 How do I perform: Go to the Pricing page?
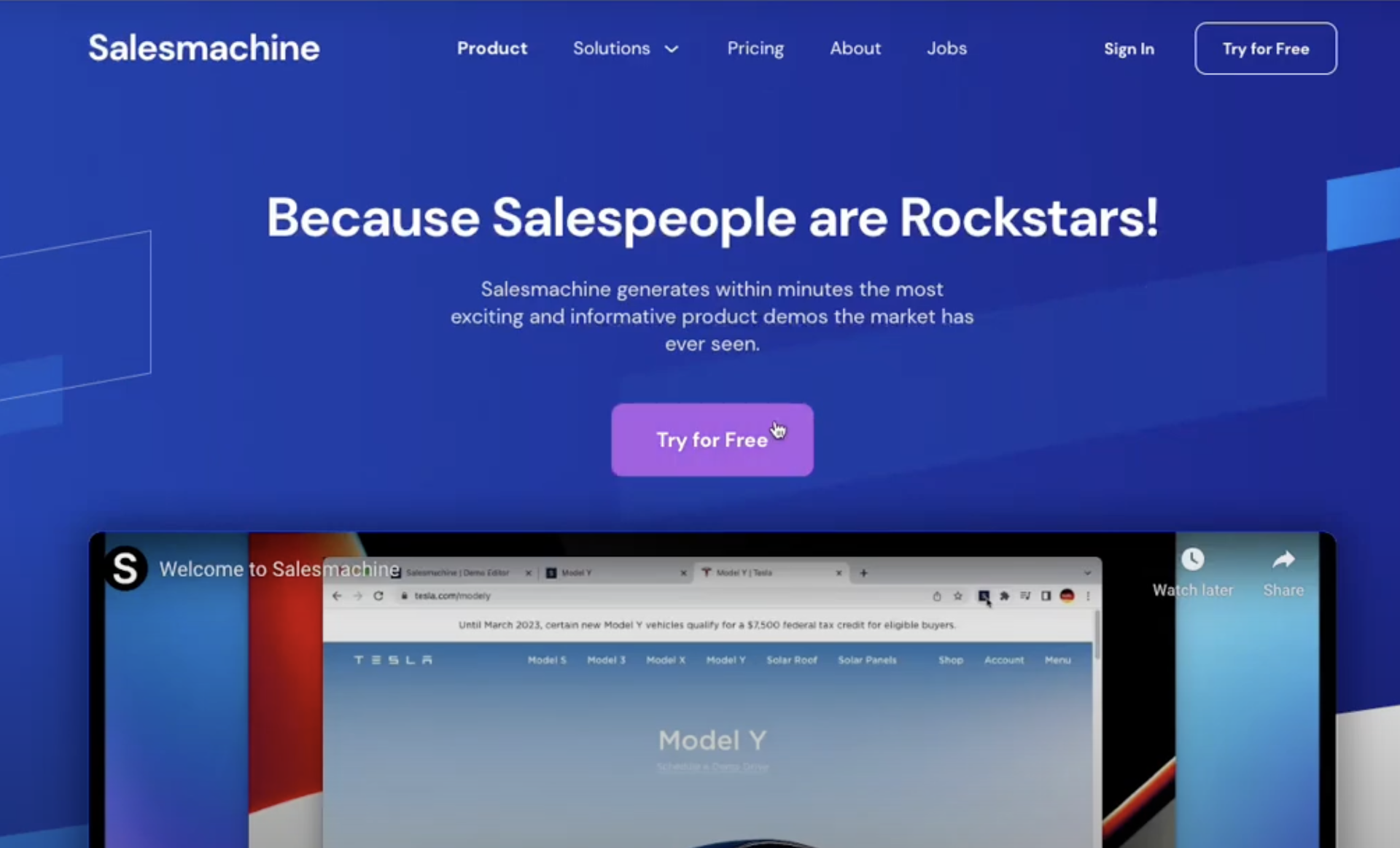(755, 48)
